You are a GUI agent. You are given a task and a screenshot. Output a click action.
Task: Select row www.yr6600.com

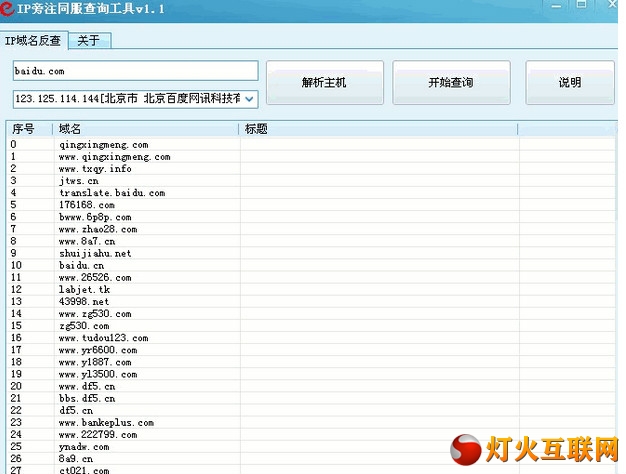tap(311, 350)
